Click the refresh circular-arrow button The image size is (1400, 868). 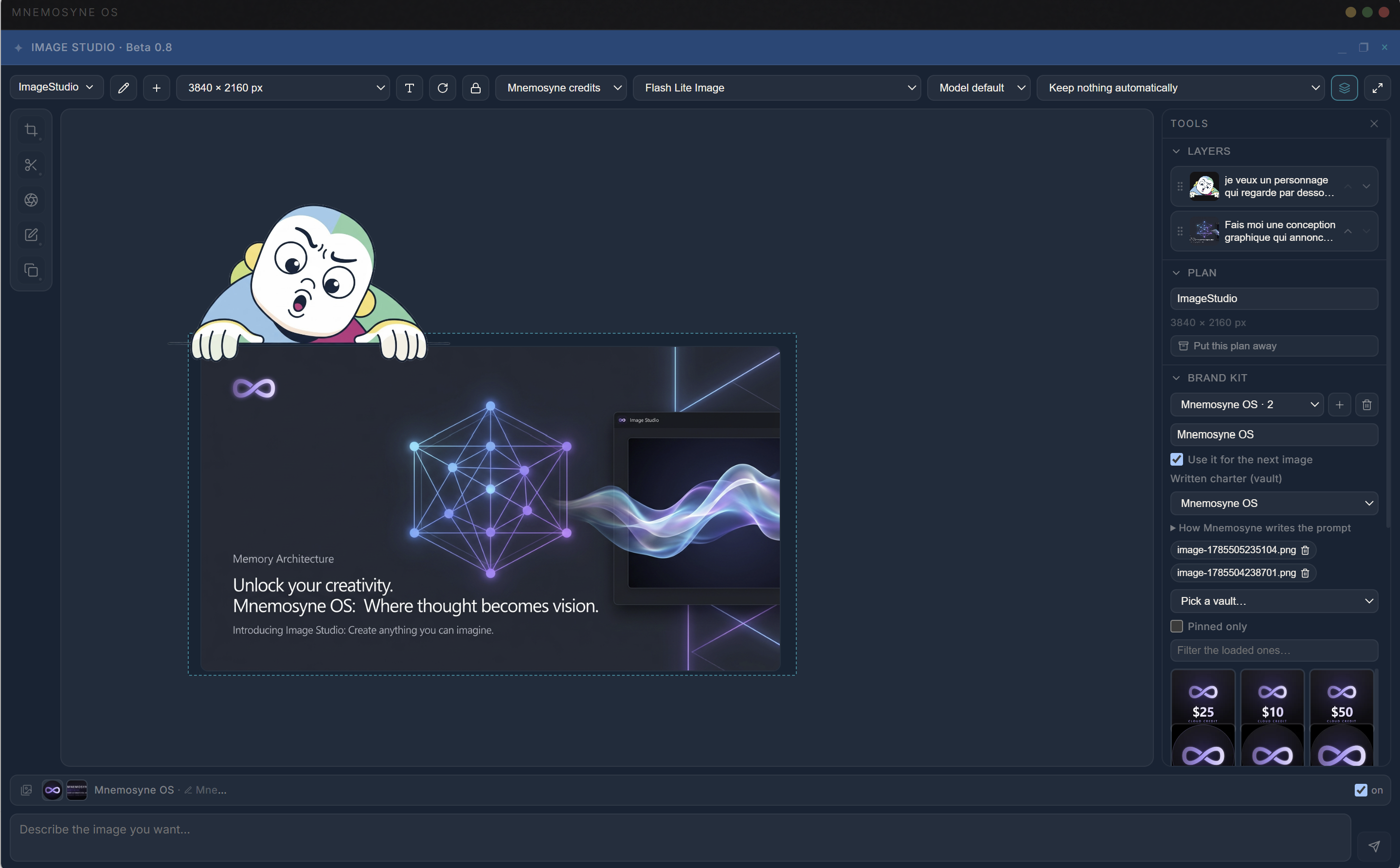tap(442, 88)
